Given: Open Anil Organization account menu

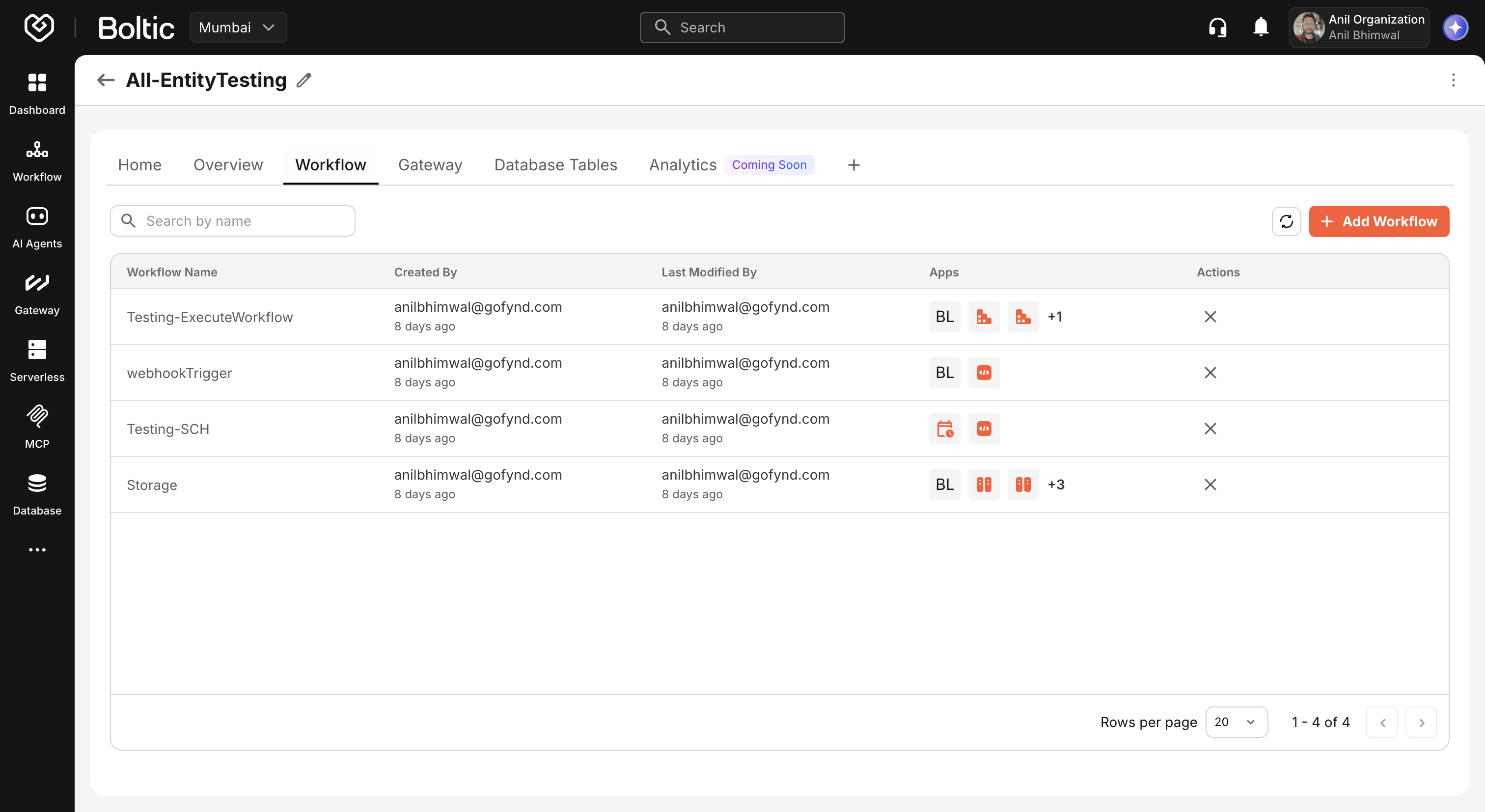Looking at the screenshot, I should 1358,27.
